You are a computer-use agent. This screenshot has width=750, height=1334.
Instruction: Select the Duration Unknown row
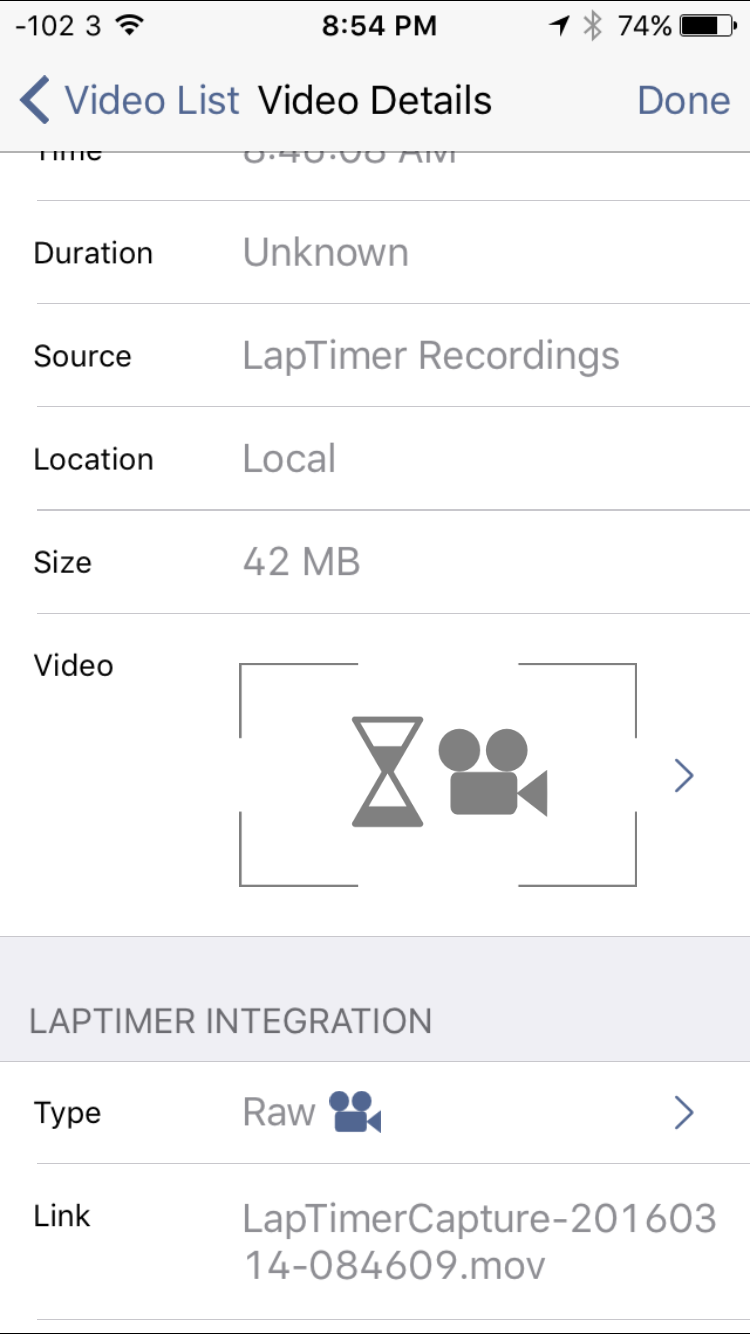pyautogui.click(x=375, y=252)
